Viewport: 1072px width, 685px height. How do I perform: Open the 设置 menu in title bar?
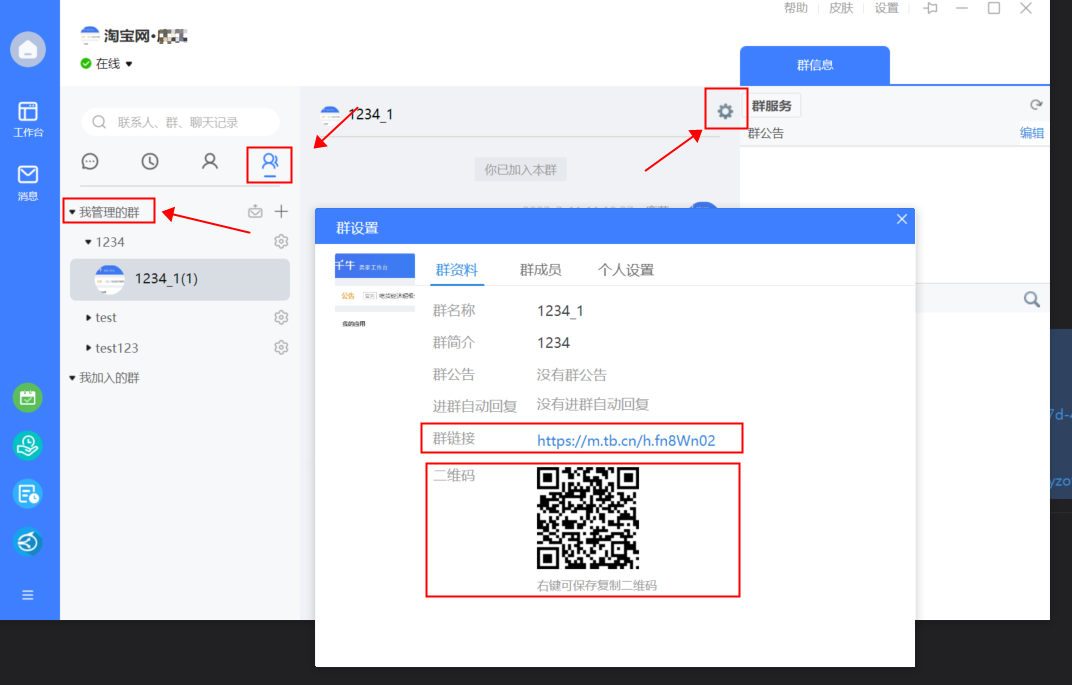point(886,8)
